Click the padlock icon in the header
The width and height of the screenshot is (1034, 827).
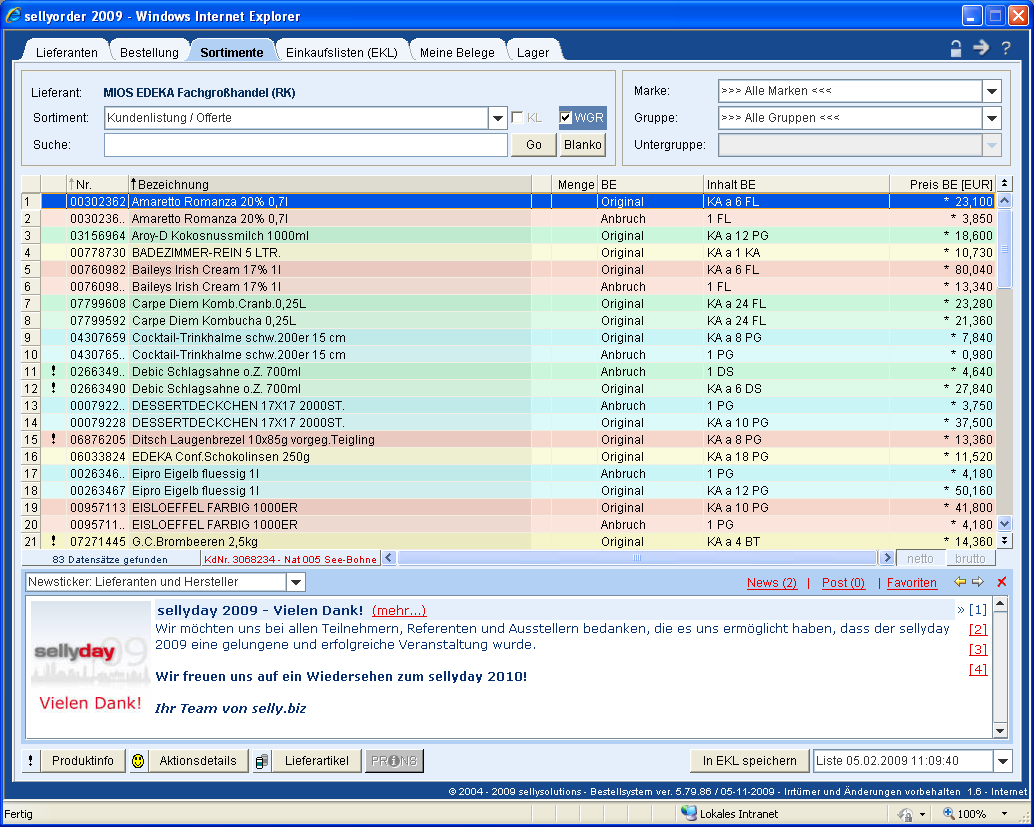pyautogui.click(x=956, y=48)
